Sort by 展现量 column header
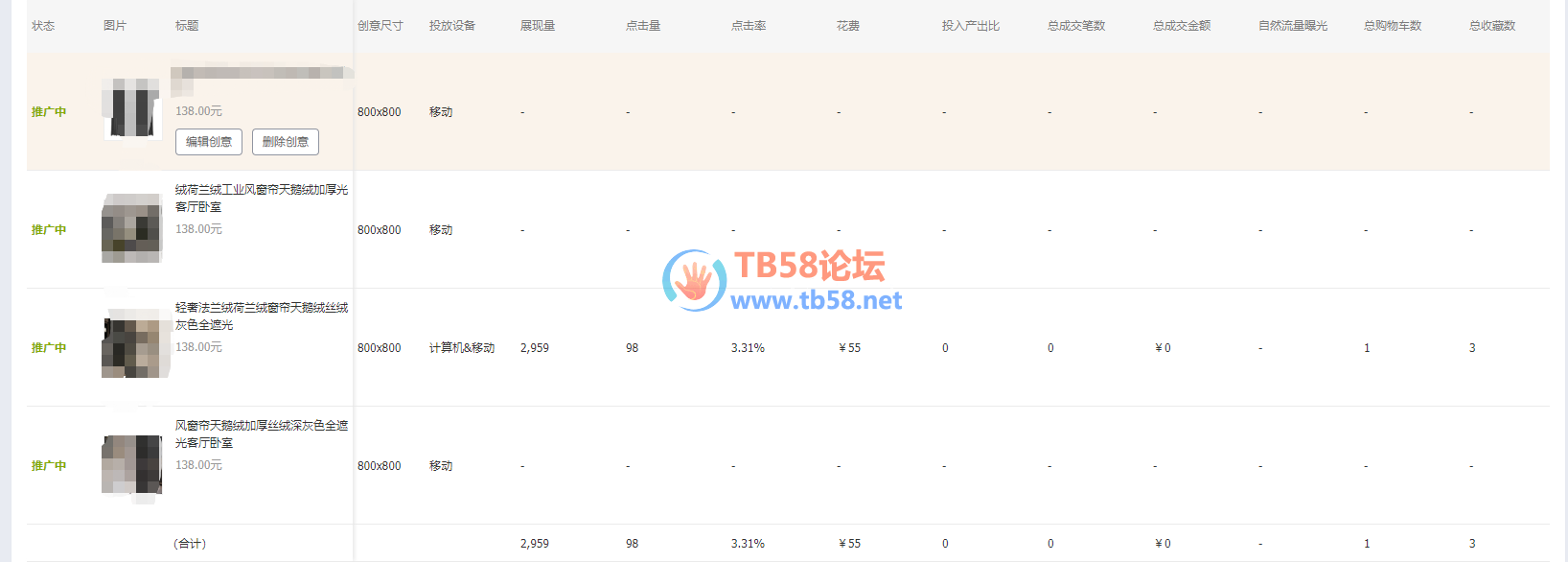1568x562 pixels. [x=538, y=26]
